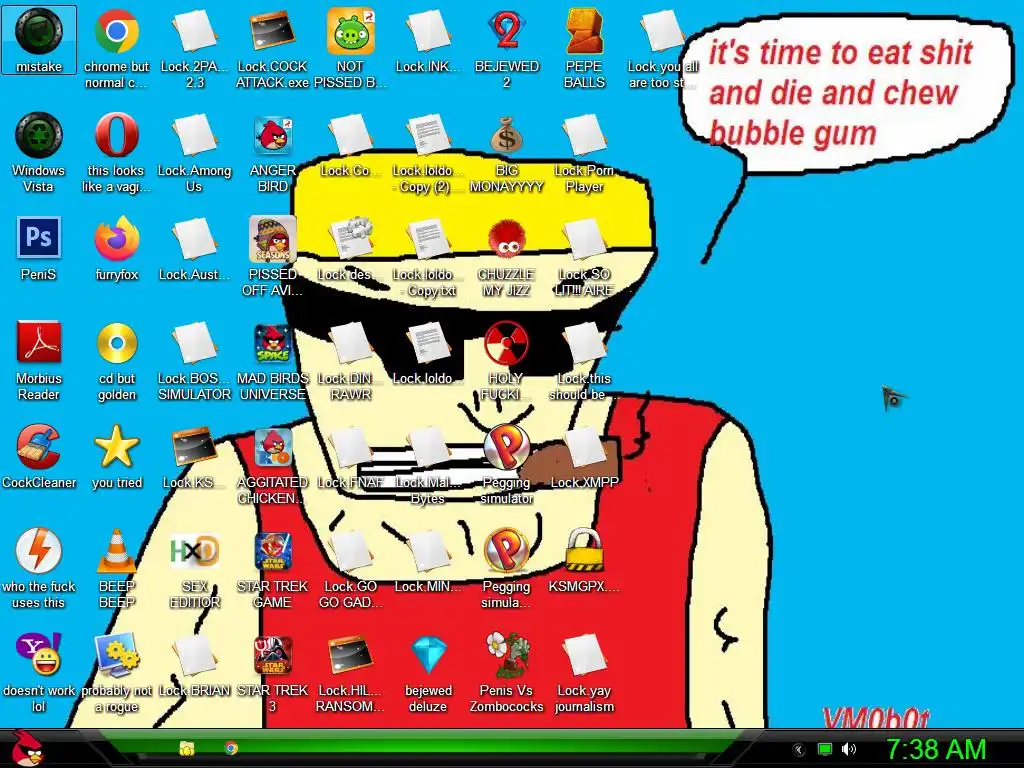Open folder shortcut in taskbar
1024x768 pixels.
click(x=187, y=748)
